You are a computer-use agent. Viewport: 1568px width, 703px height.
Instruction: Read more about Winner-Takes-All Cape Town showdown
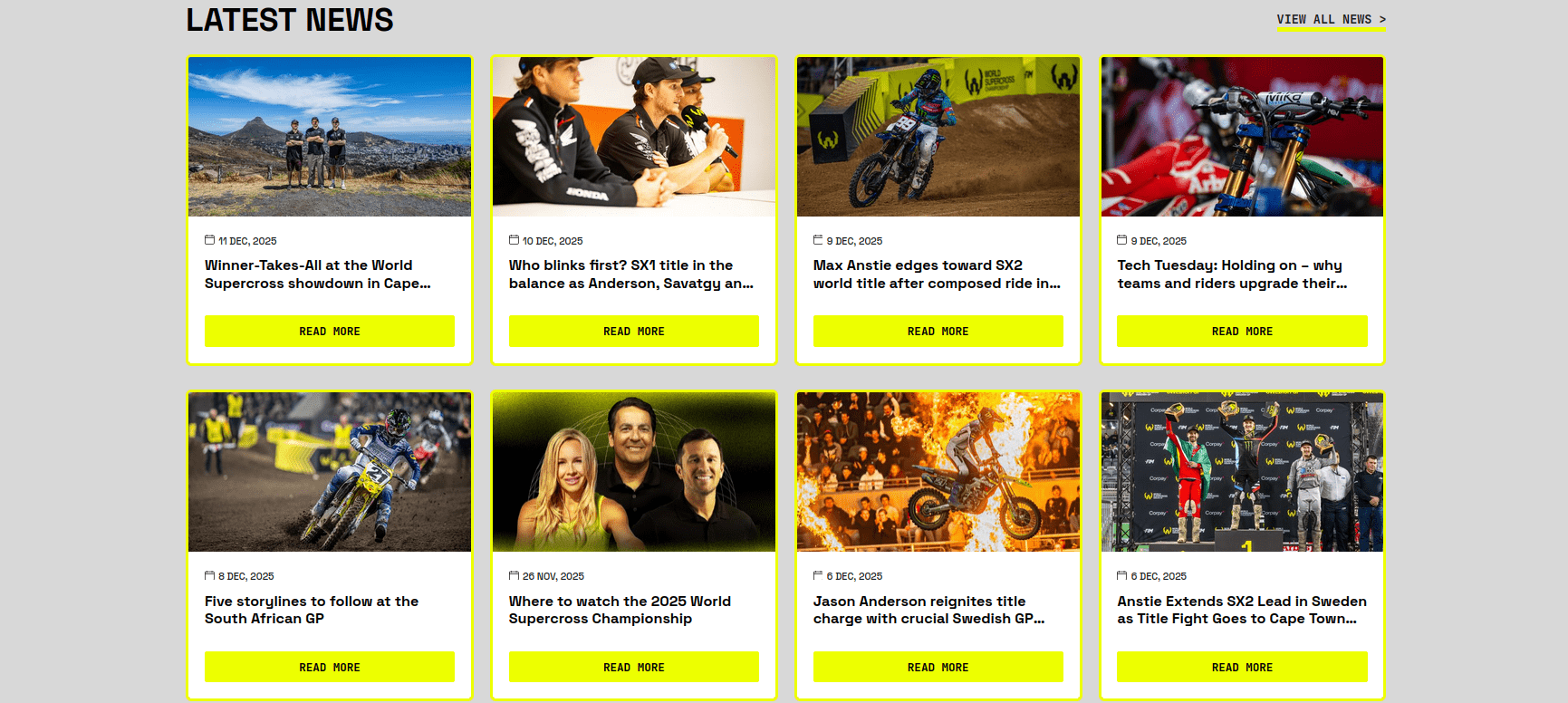(x=330, y=332)
